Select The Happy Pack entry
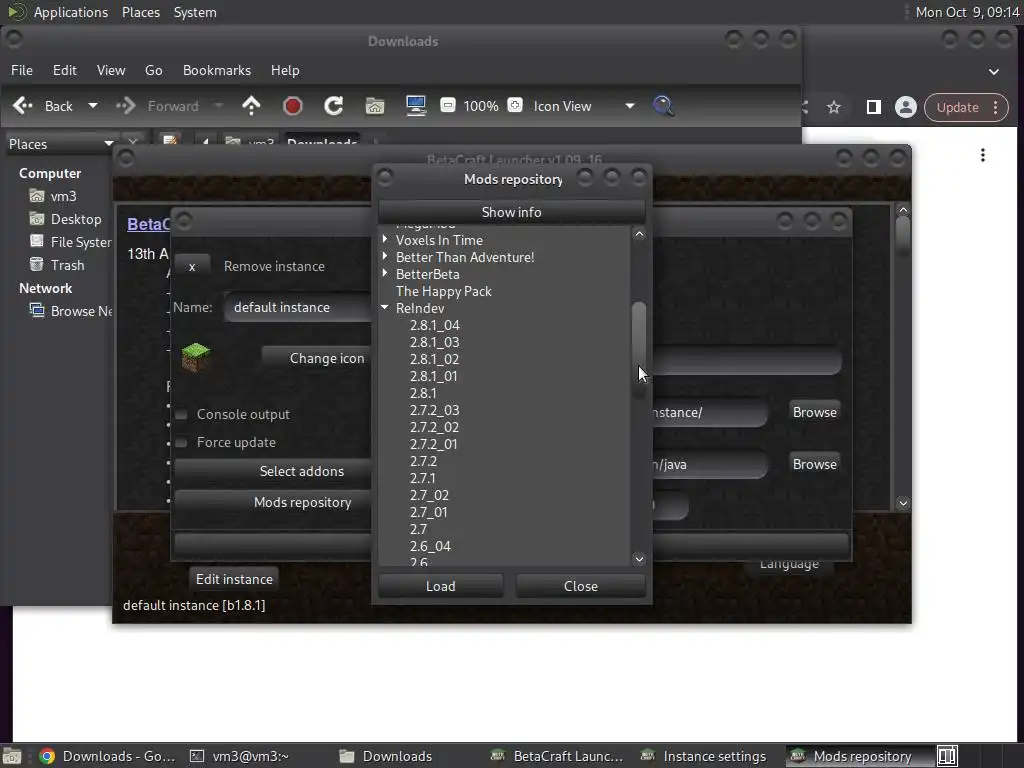The height and width of the screenshot is (768, 1024). (x=443, y=291)
